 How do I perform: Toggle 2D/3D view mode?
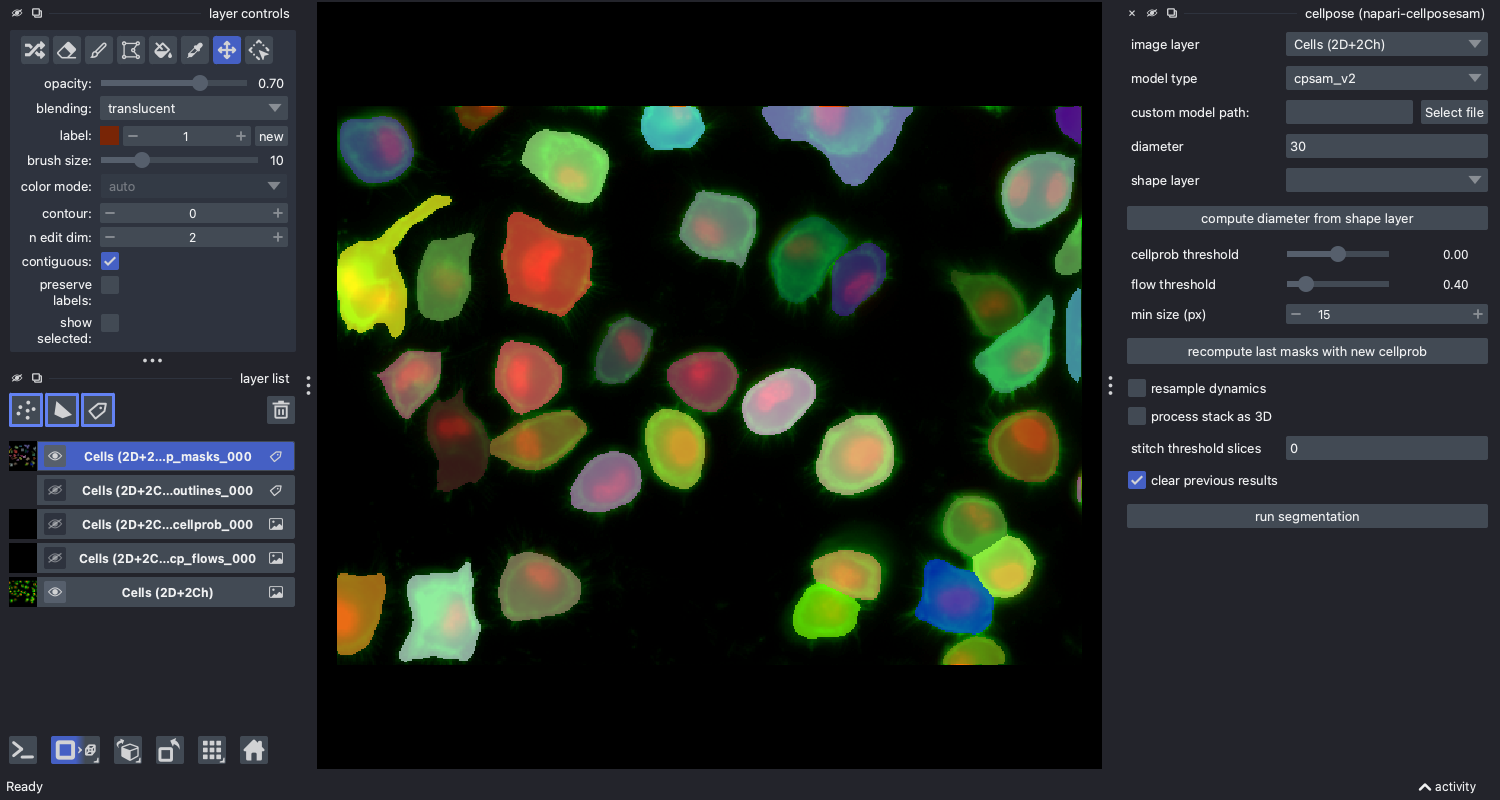tap(75, 750)
